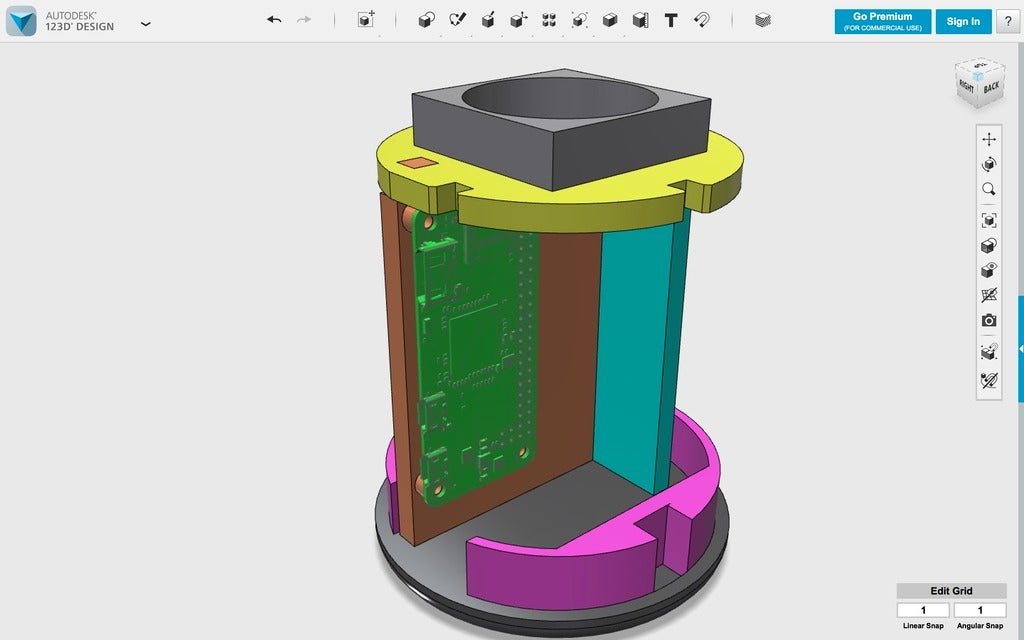Open the 123D Design application menu chevron

tap(146, 24)
